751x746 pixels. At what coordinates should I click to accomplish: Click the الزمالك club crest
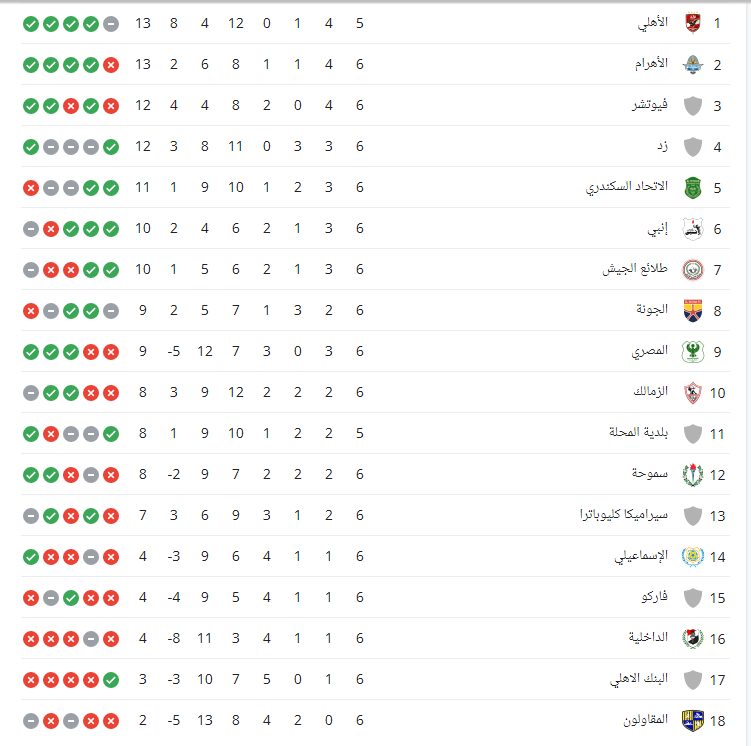click(691, 393)
